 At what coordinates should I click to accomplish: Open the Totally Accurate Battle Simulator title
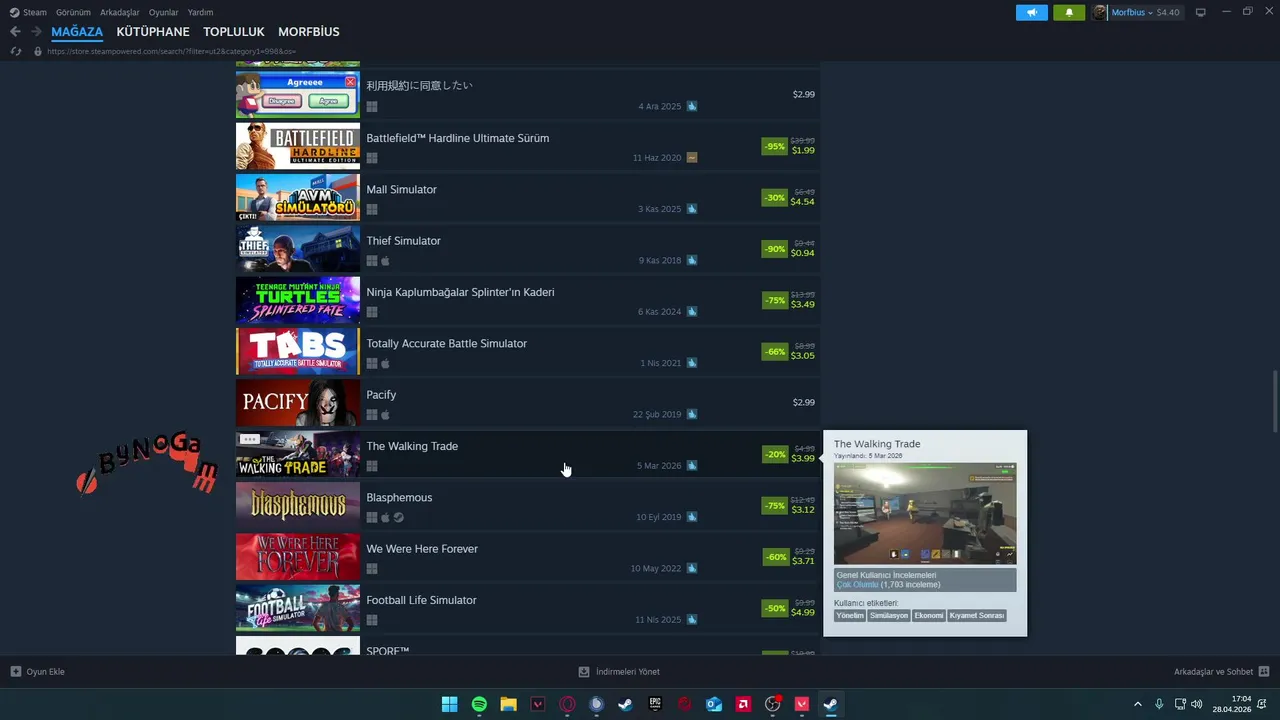[x=446, y=343]
